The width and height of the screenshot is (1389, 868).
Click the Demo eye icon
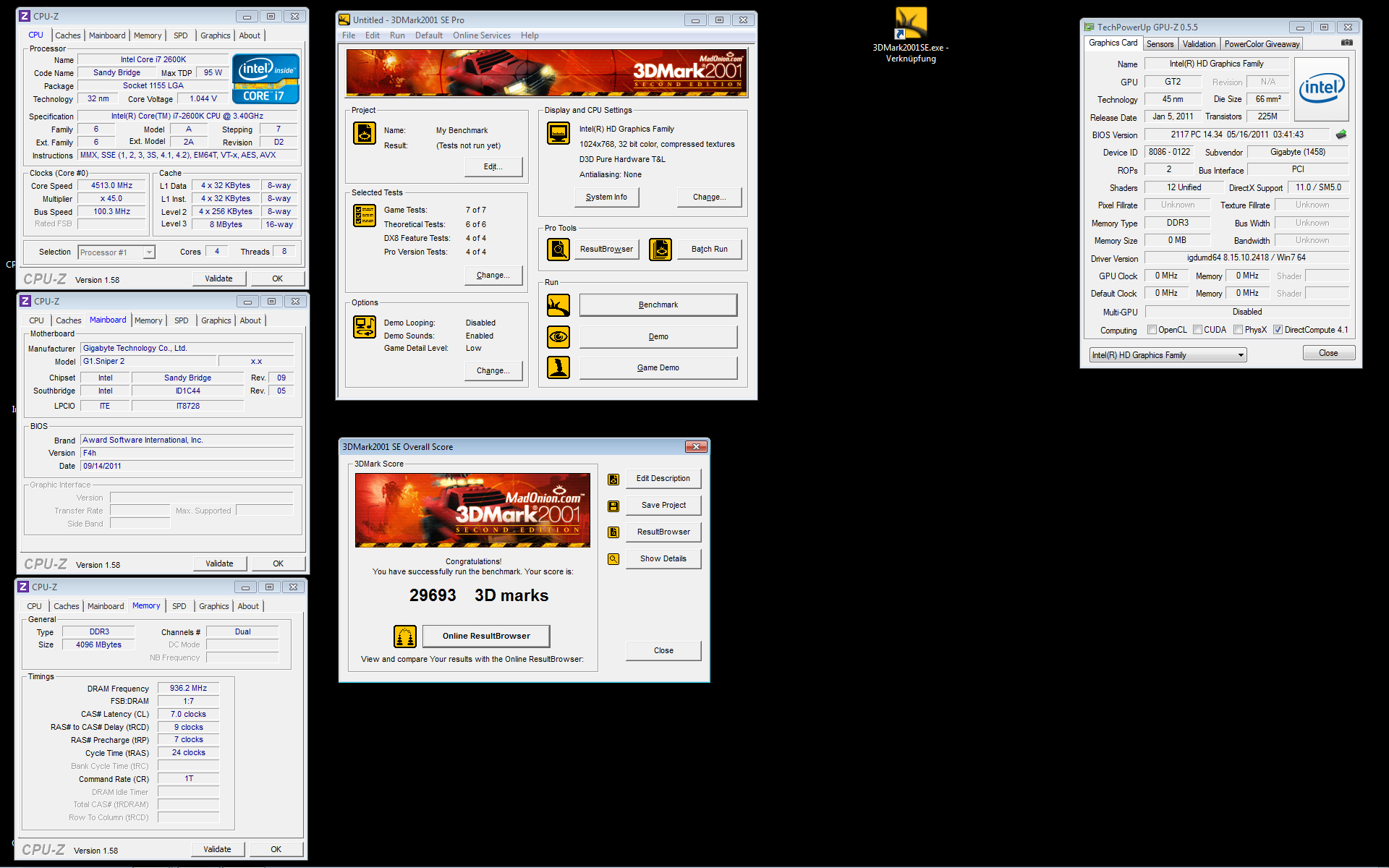tap(558, 336)
